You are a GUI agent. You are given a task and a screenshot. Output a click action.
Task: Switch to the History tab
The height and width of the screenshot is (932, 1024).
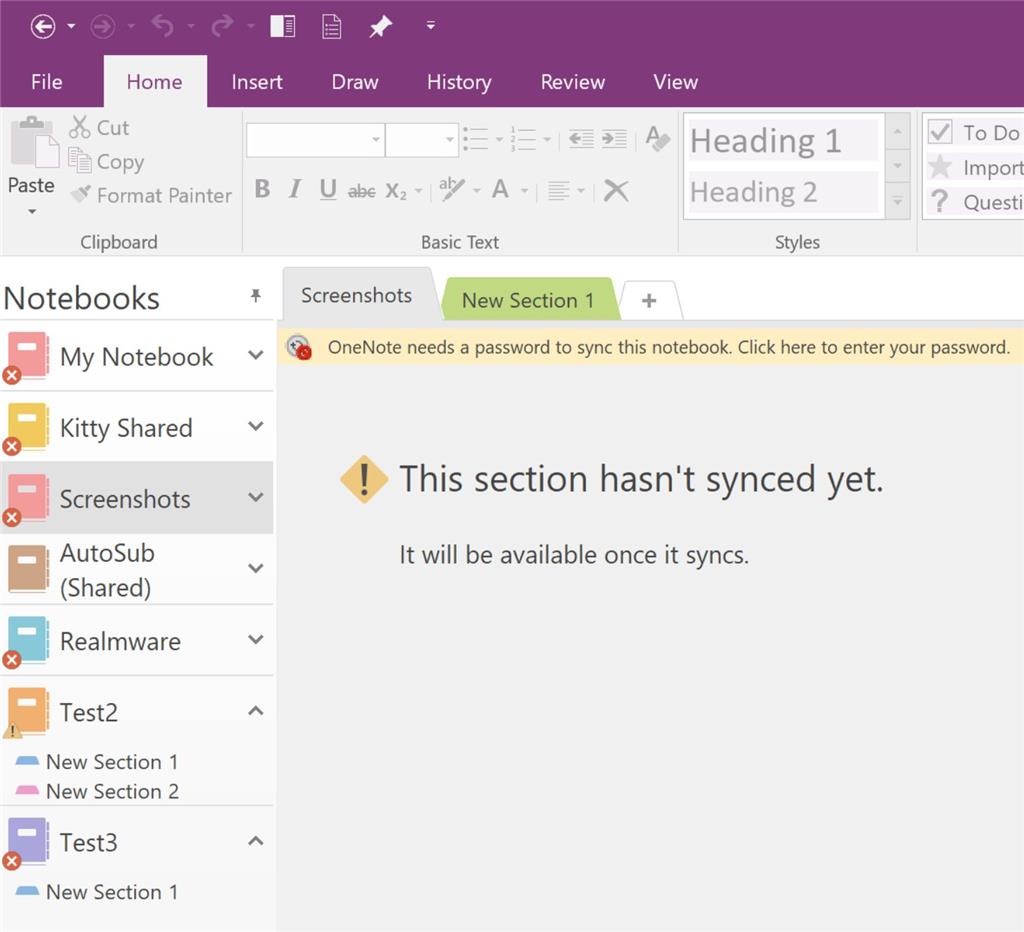459,82
